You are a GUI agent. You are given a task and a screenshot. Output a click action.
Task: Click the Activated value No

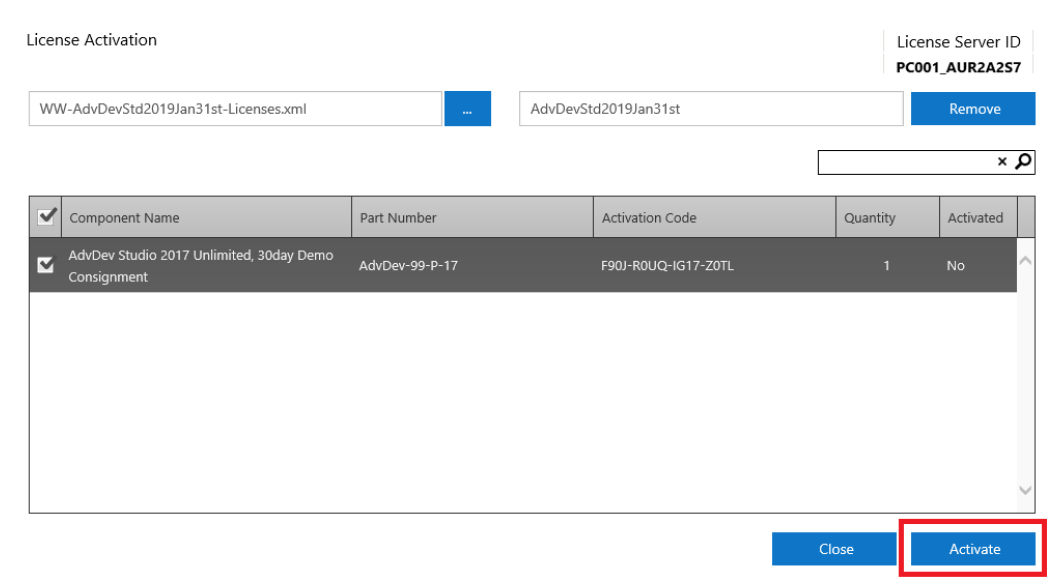click(955, 266)
